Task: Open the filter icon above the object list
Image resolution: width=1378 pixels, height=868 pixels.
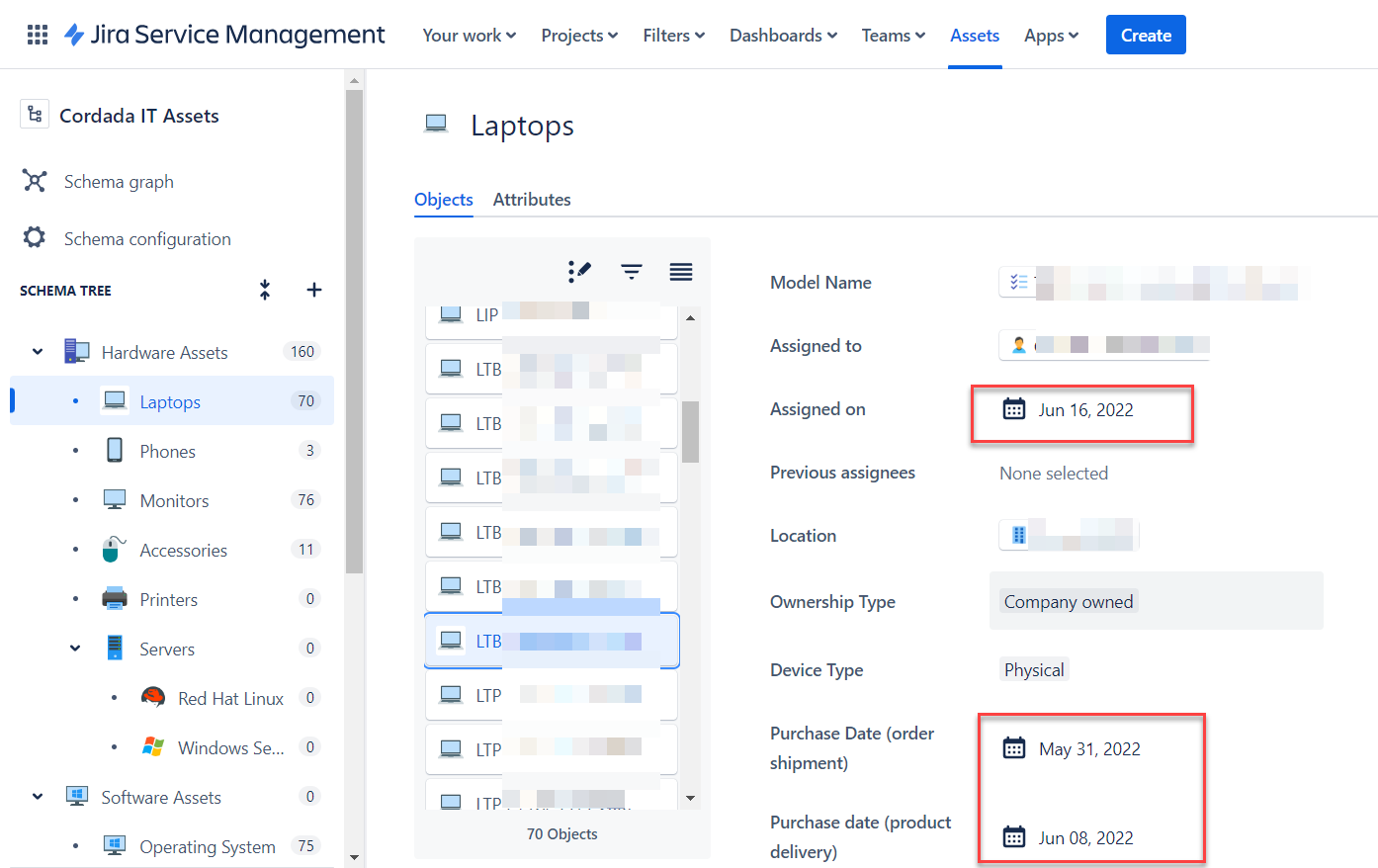Action: click(631, 271)
